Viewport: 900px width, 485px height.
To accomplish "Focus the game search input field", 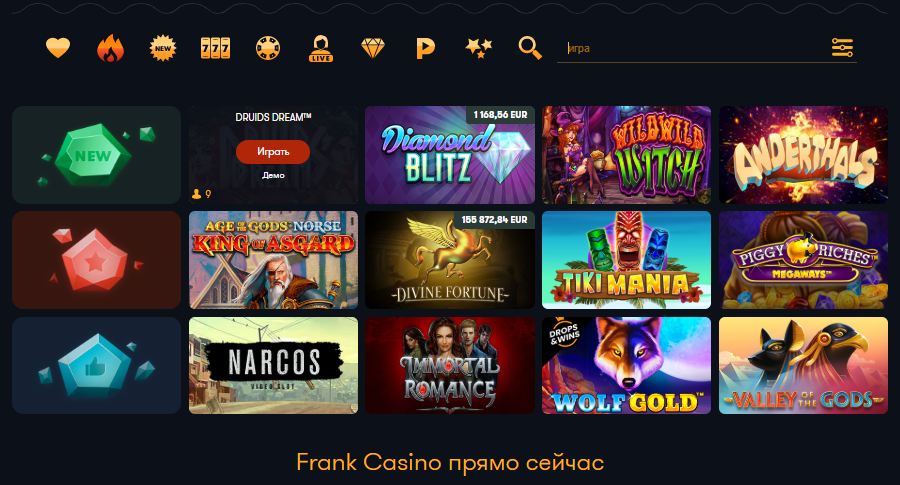I will pyautogui.click(x=695, y=48).
